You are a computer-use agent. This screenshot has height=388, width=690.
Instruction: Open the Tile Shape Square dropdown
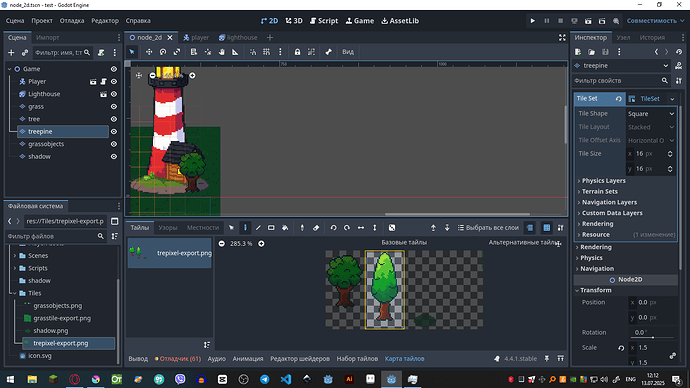(x=651, y=114)
